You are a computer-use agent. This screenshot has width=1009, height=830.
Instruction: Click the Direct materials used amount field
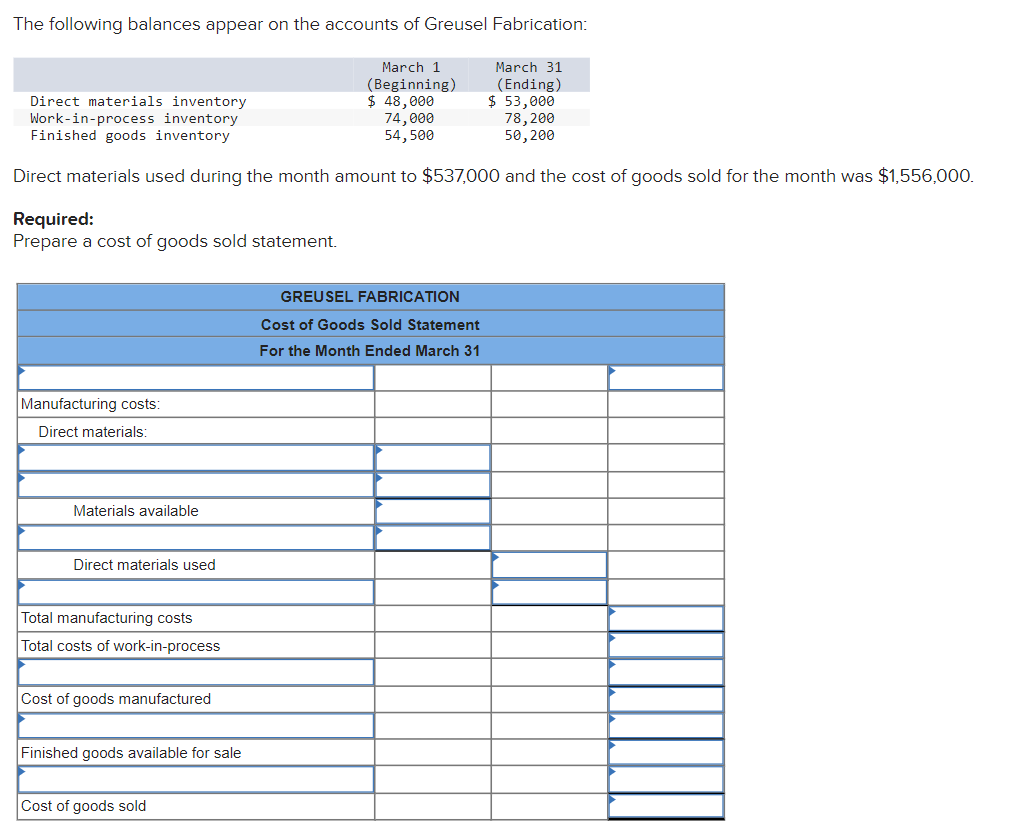tap(549, 564)
